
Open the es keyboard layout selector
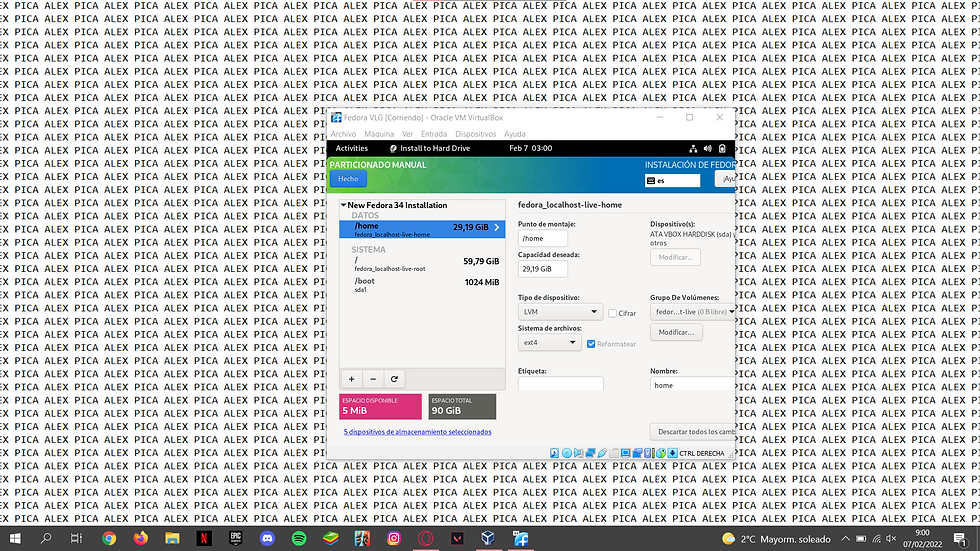pyautogui.click(x=672, y=181)
